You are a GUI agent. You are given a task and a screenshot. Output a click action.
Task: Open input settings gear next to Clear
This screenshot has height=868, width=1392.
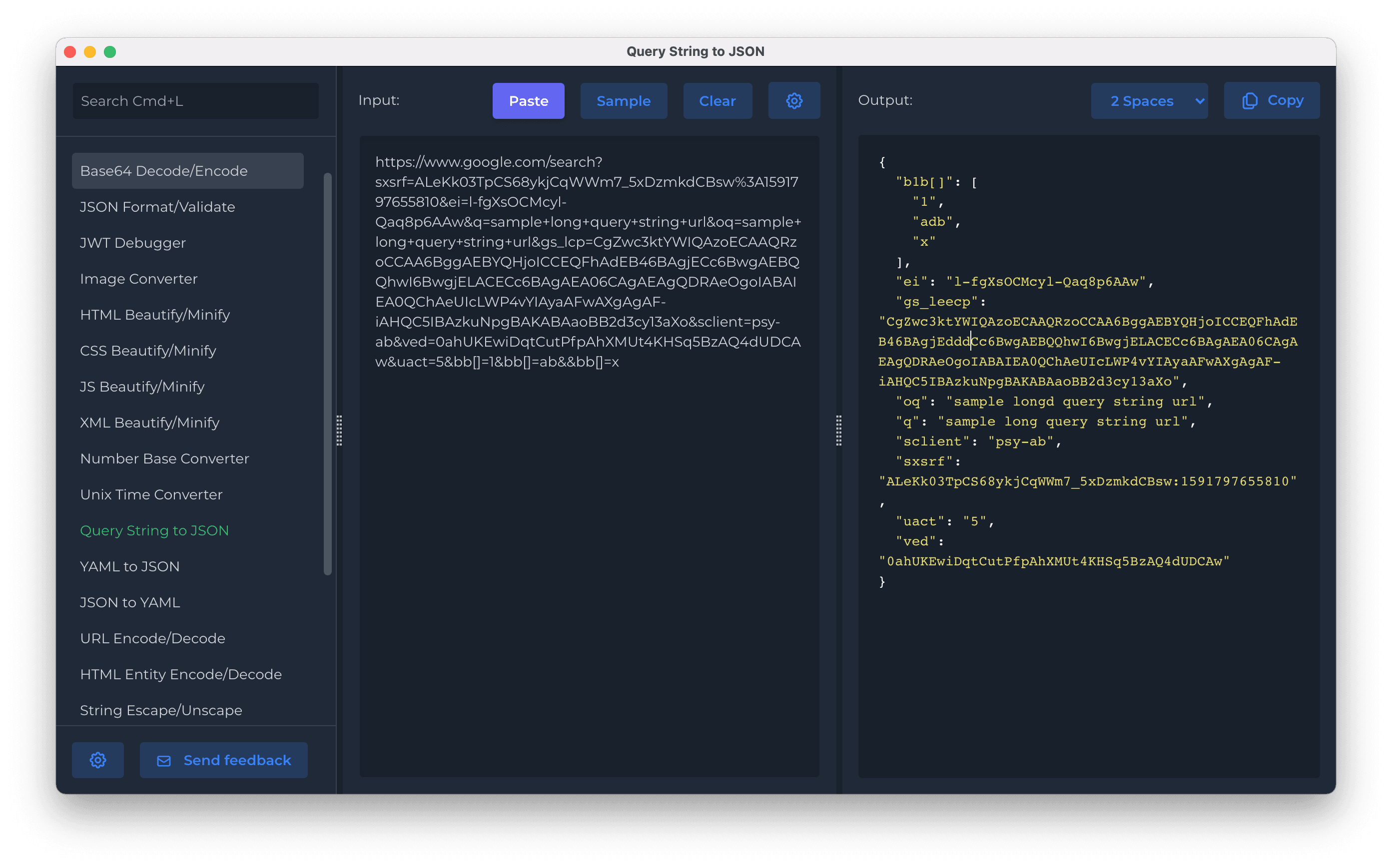pyautogui.click(x=793, y=101)
